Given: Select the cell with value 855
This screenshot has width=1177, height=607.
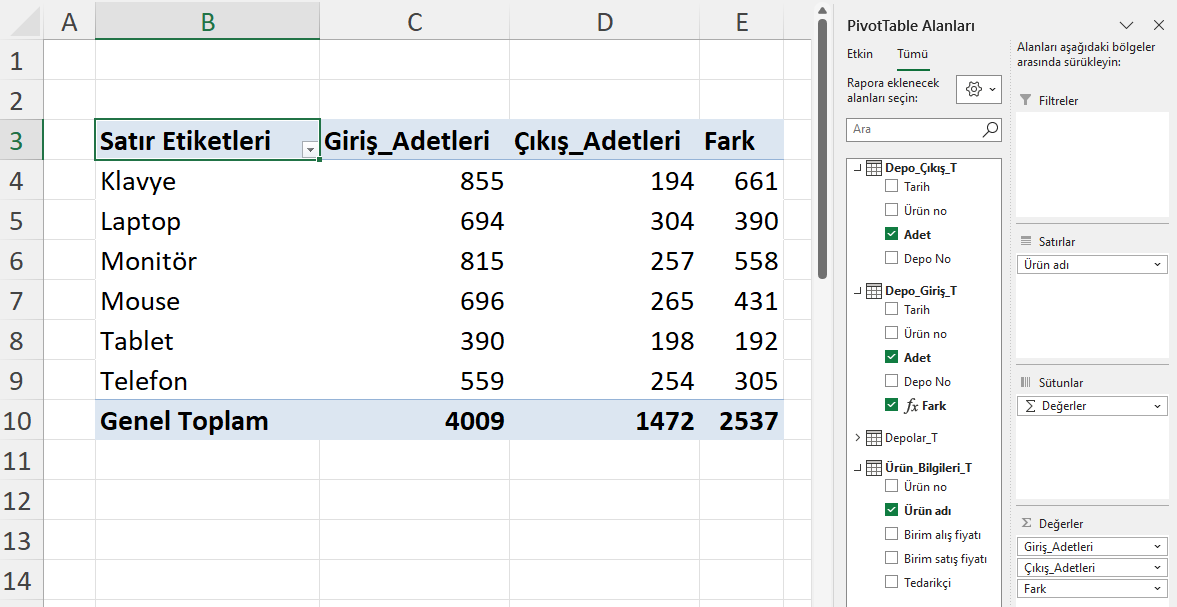Looking at the screenshot, I should [x=415, y=181].
